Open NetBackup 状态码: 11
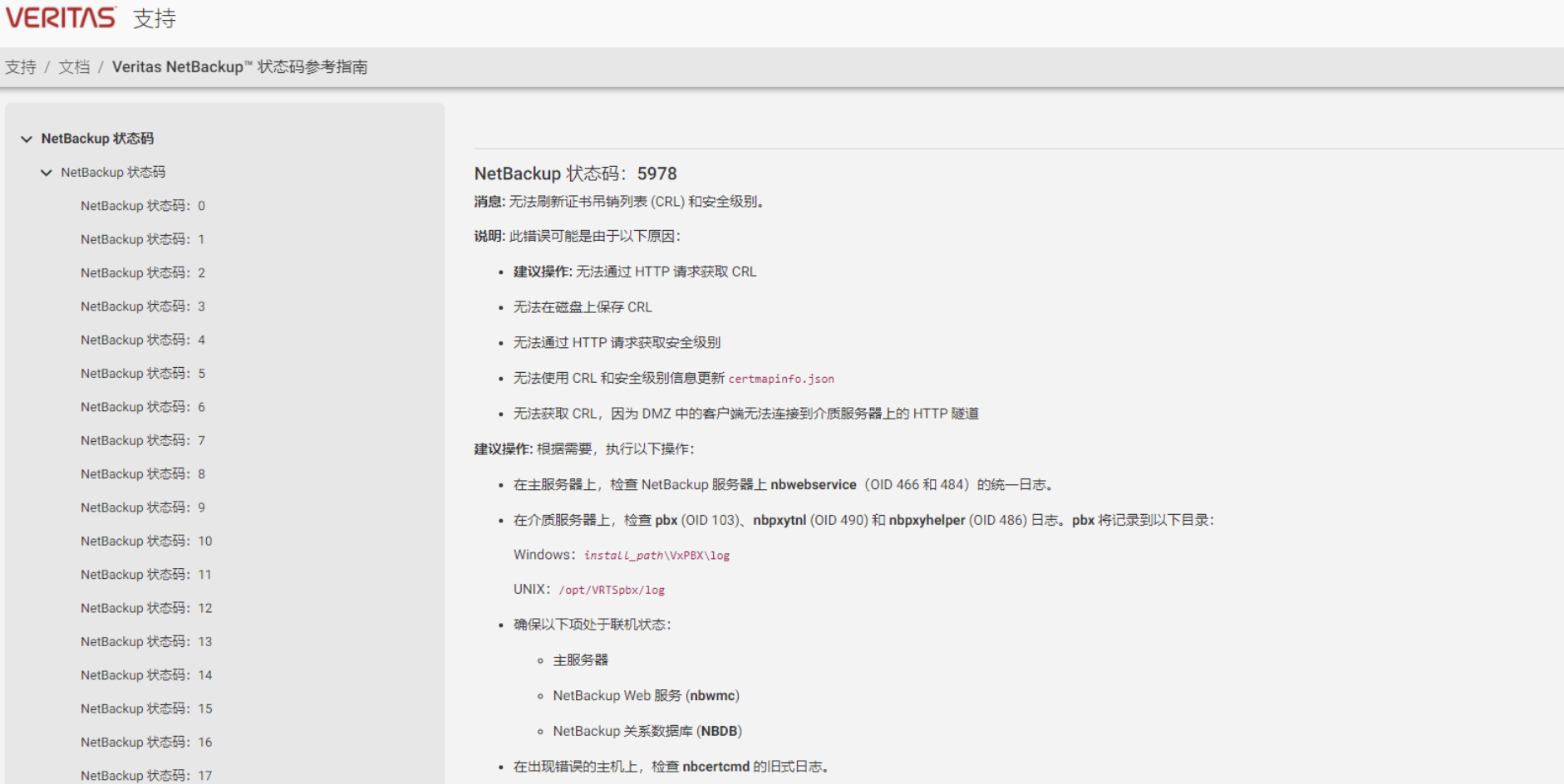Viewport: 1564px width, 784px height. (x=146, y=575)
